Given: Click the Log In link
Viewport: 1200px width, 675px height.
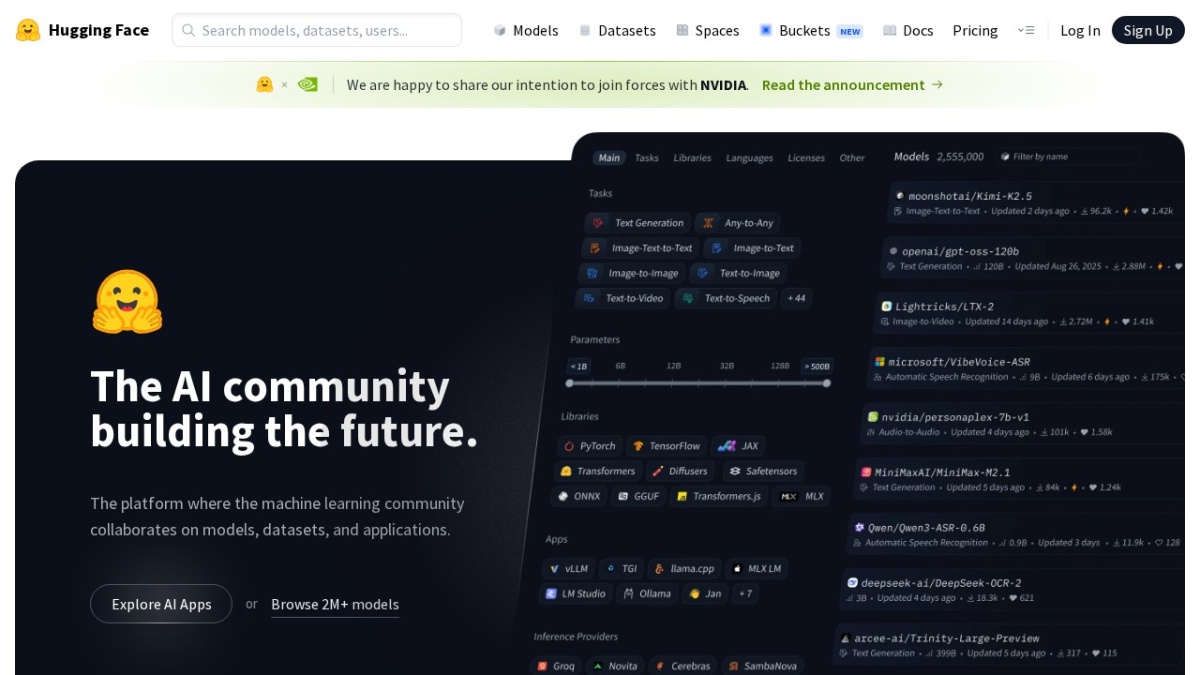Looking at the screenshot, I should 1080,30.
